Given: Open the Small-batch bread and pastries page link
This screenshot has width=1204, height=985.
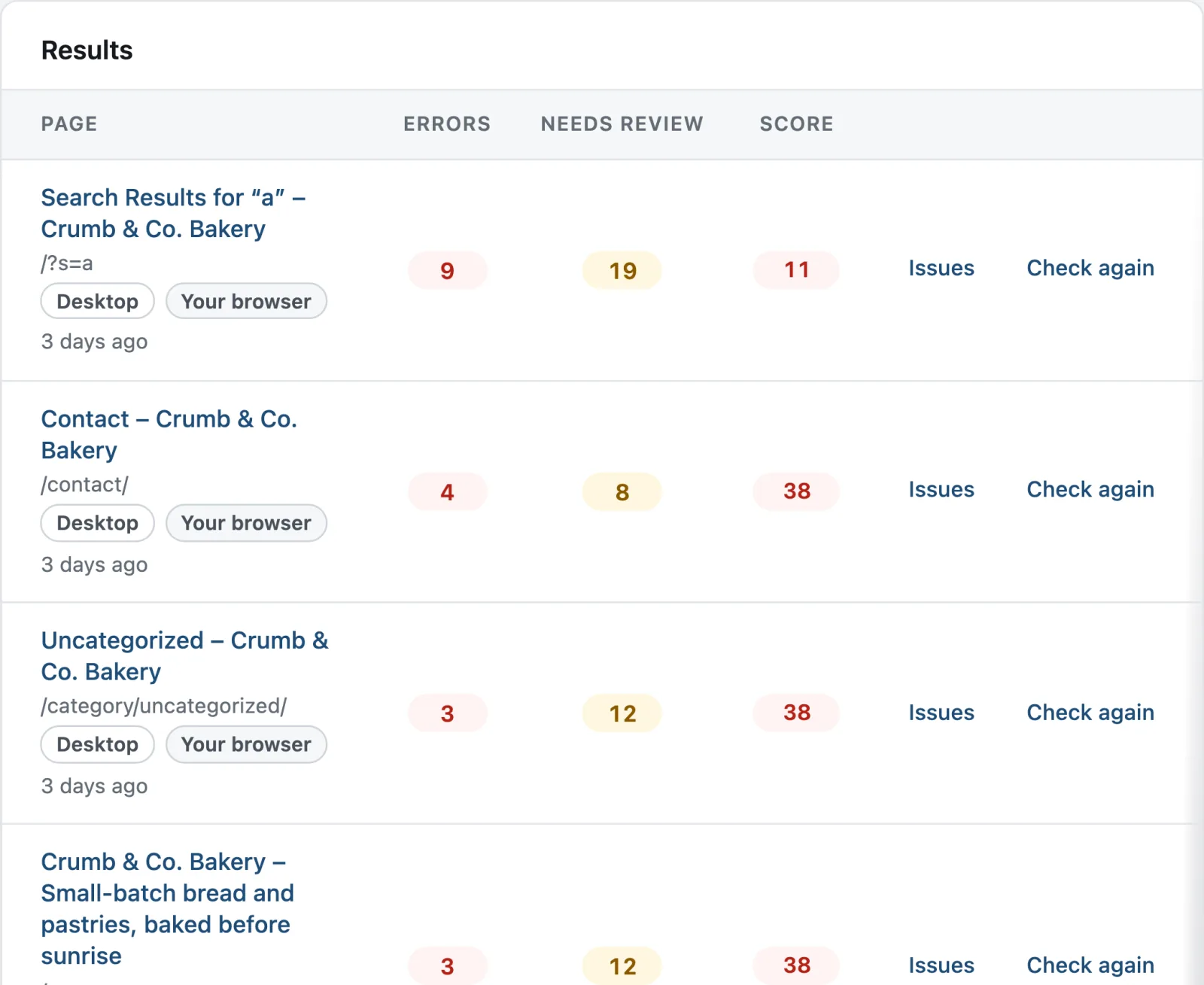Looking at the screenshot, I should (167, 908).
